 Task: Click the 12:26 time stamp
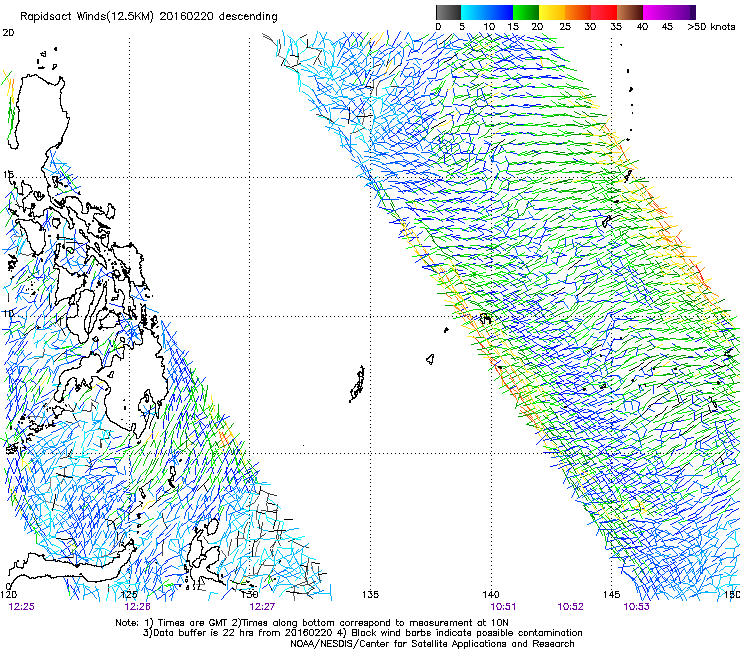[137, 607]
